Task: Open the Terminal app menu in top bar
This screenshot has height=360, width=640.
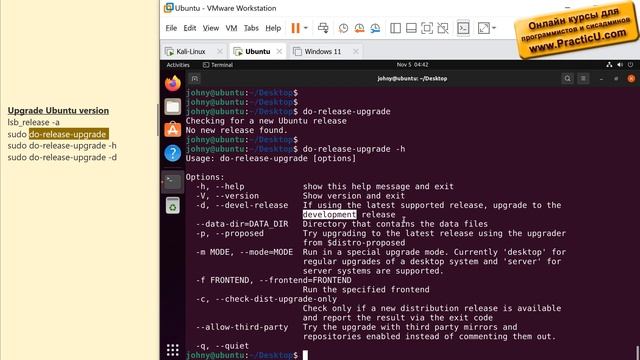Action: coord(218,65)
